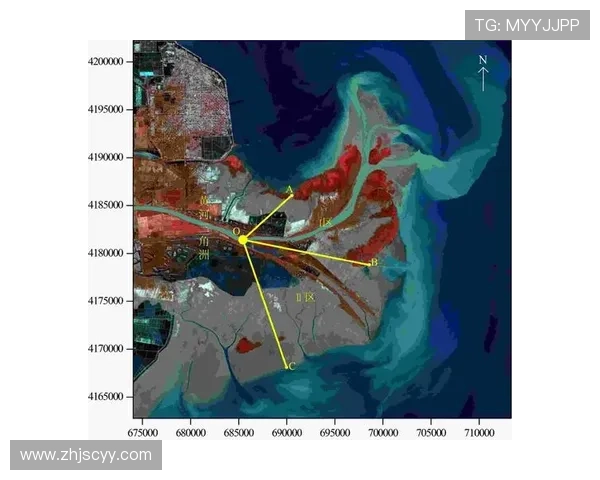This screenshot has width=600, height=480.
Task: Click the 690000 x-axis tick label
Action: tap(287, 433)
